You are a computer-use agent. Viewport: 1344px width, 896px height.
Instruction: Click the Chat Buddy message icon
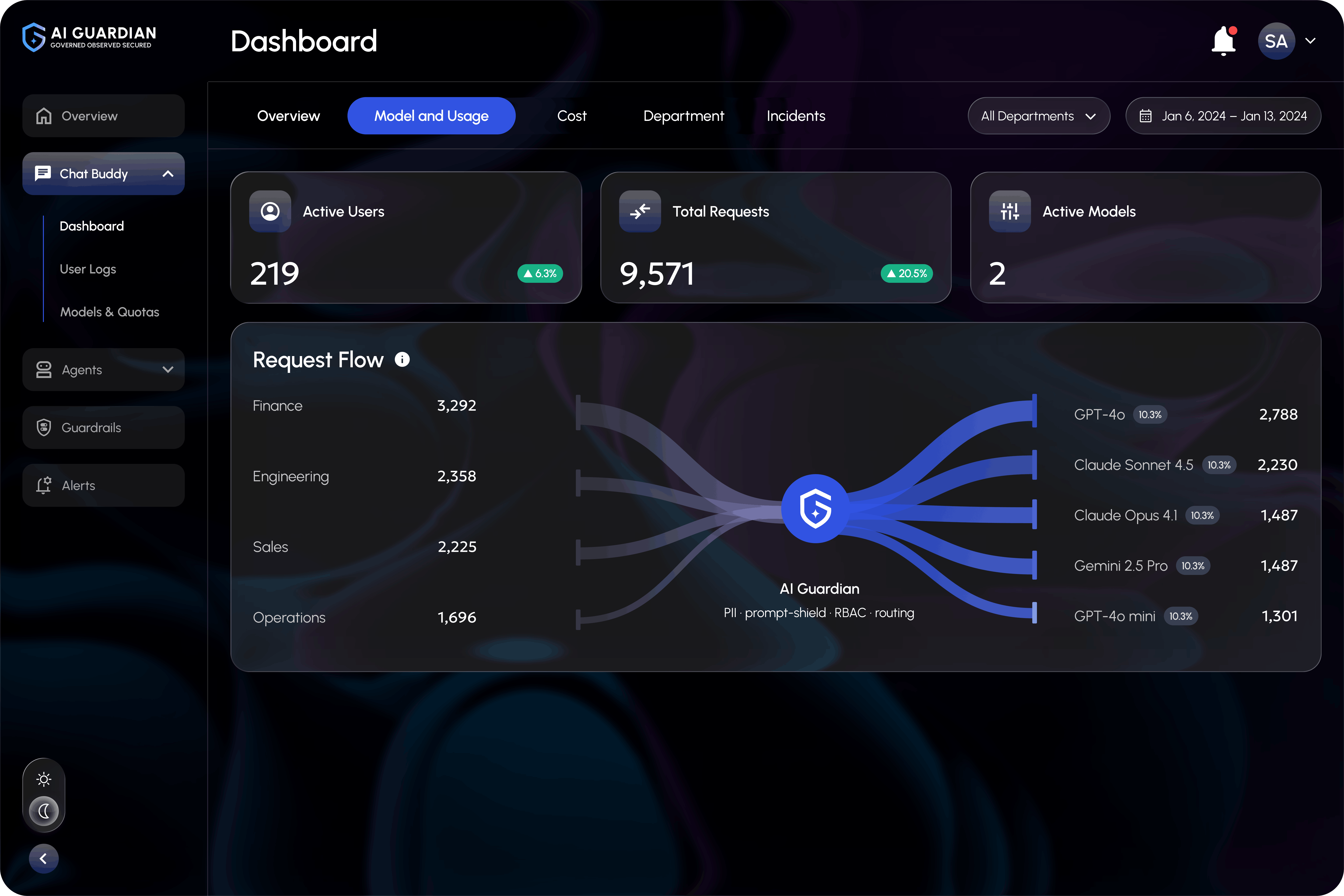[43, 173]
